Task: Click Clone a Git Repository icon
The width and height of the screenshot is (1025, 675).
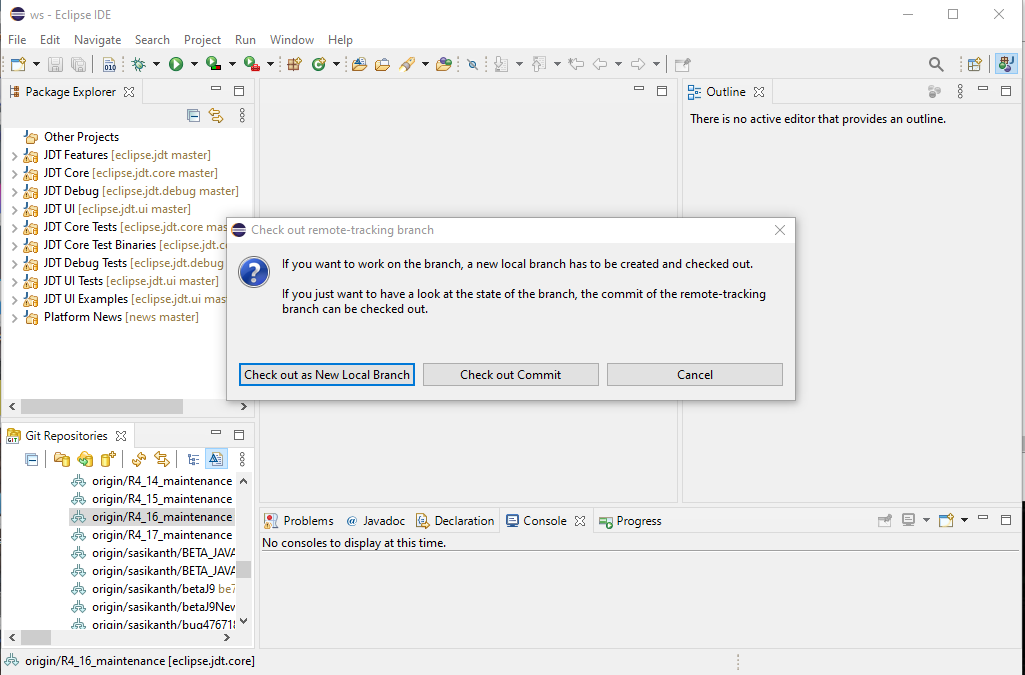Action: point(85,459)
